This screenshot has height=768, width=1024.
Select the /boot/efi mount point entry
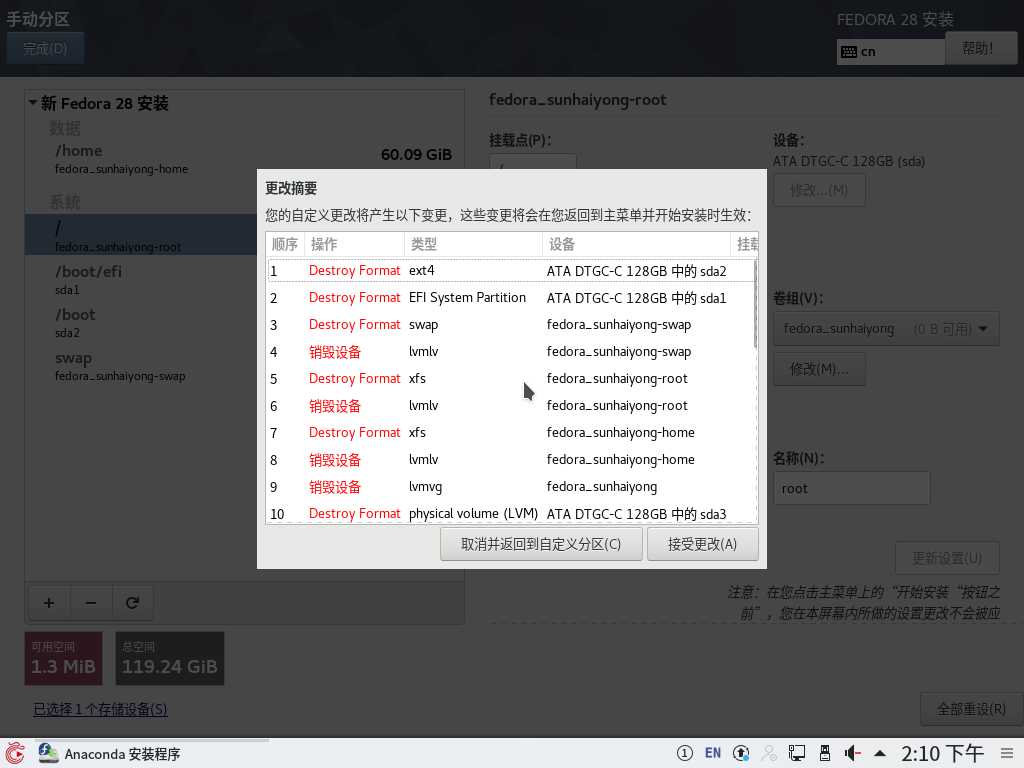click(140, 280)
